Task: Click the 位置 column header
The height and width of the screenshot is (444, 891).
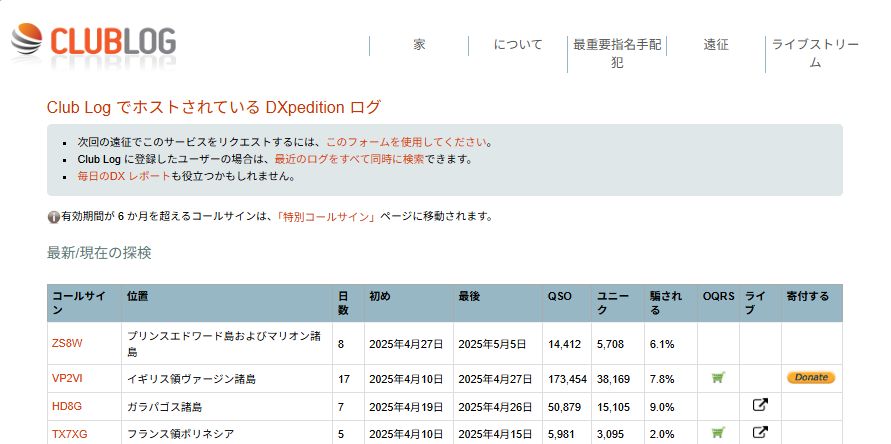Action: click(x=227, y=303)
